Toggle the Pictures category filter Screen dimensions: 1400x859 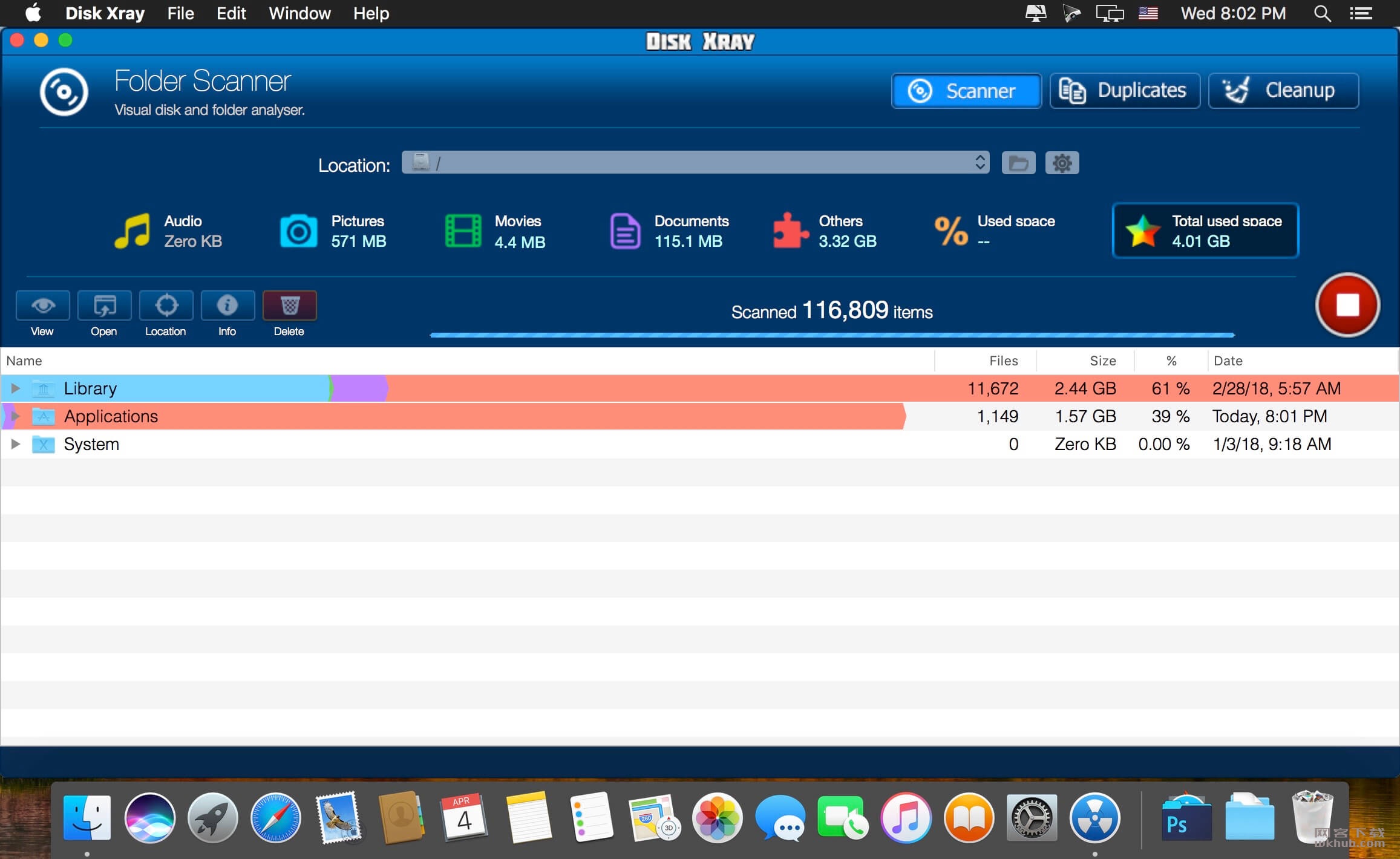333,230
